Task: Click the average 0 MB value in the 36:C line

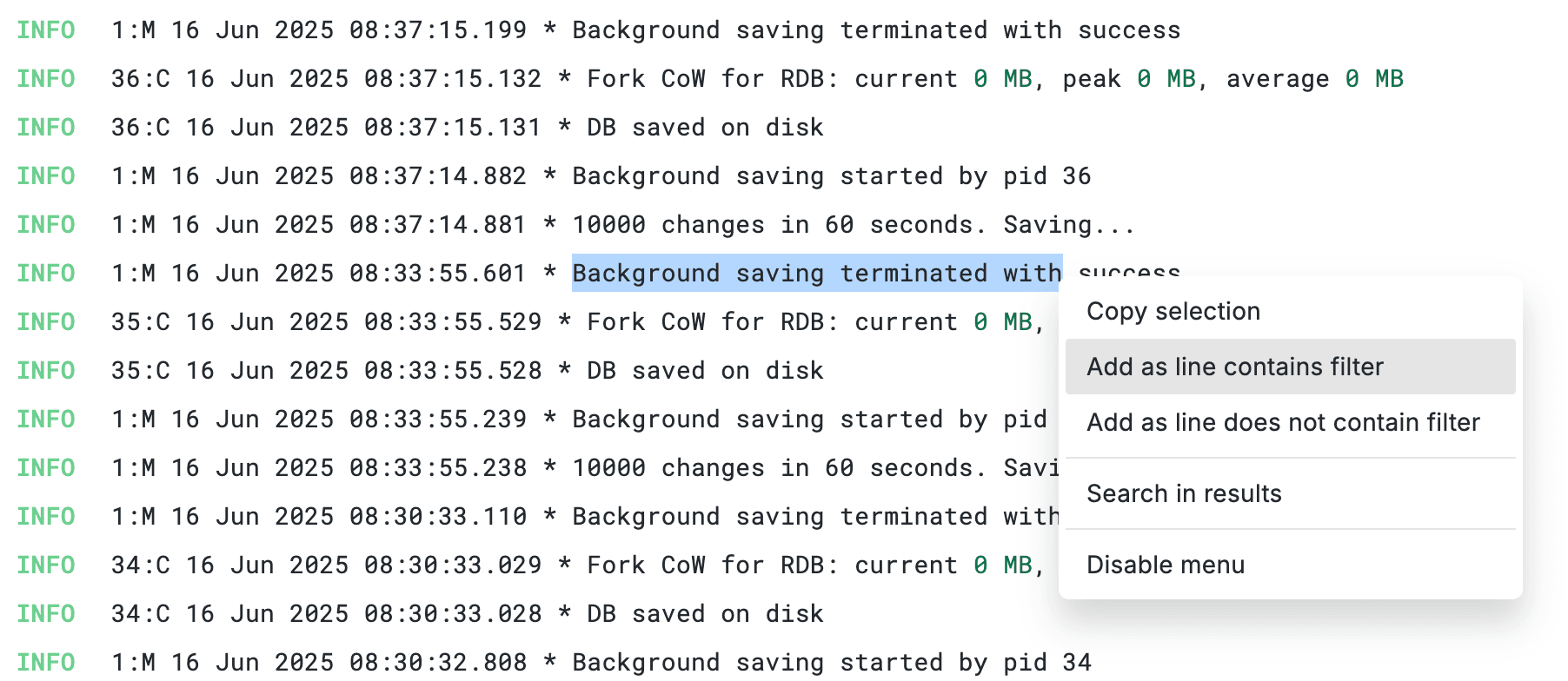Action: tap(1373, 79)
